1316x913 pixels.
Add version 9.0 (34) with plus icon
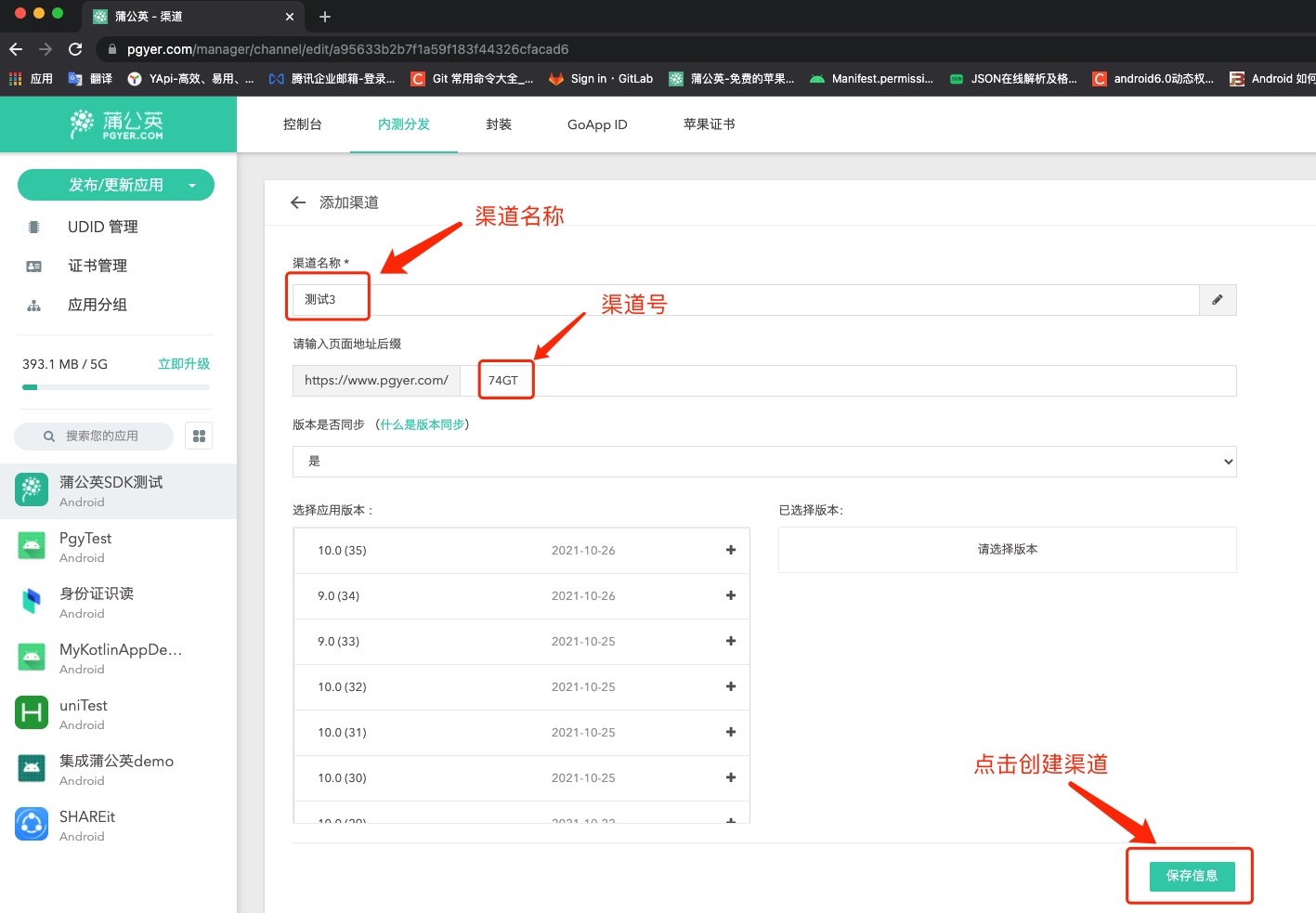point(731,595)
